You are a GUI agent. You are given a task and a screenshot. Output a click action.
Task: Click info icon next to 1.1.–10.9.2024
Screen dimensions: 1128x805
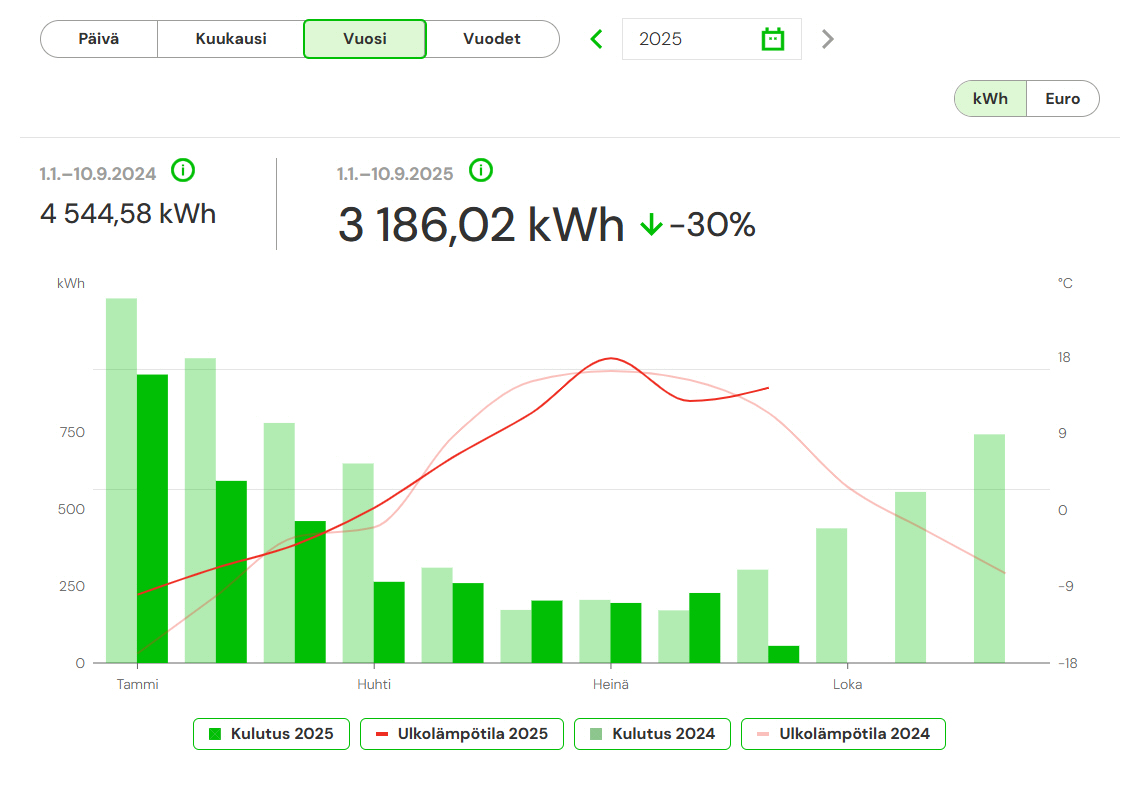point(182,171)
